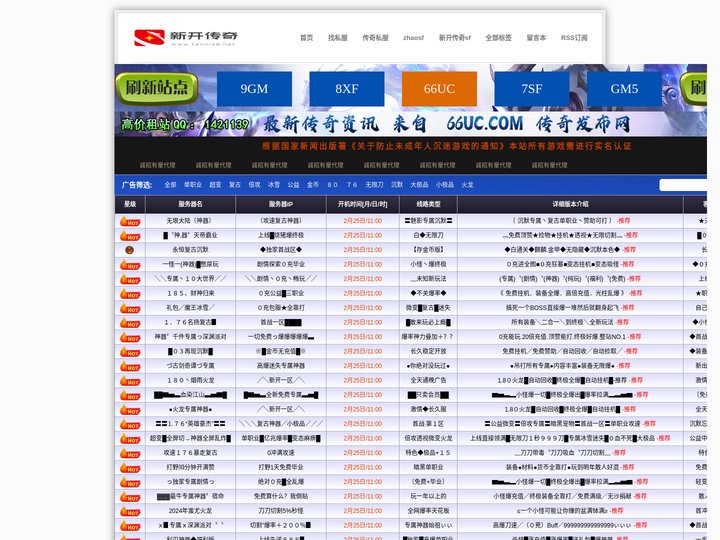This screenshot has width=720, height=540.
Task: Click the 详细版本介绍 column header
Action: [x=570, y=204]
